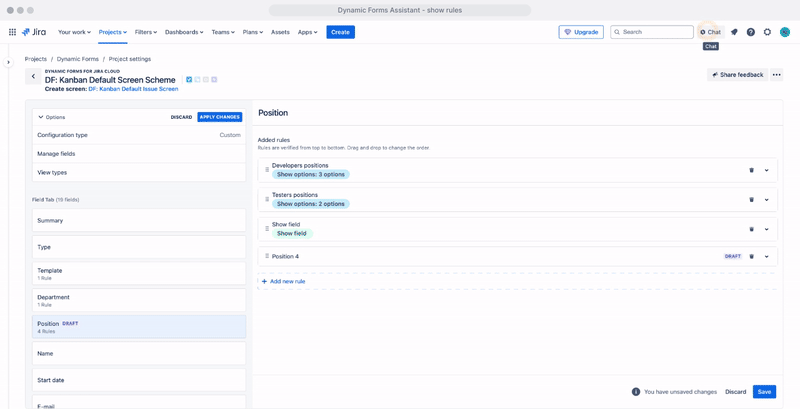Expand the Developers positions rule

pos(766,170)
